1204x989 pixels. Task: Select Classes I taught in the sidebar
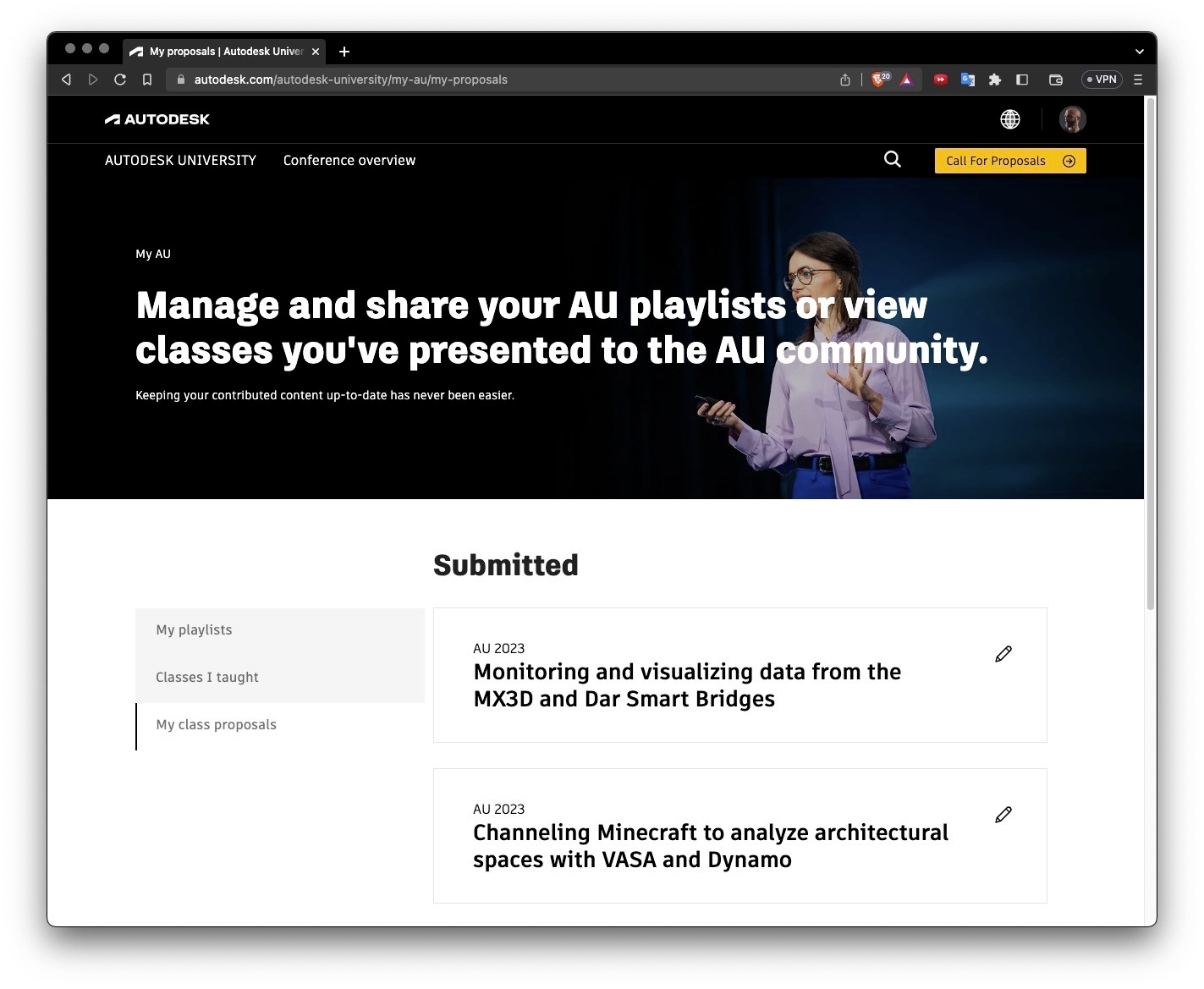click(x=207, y=678)
